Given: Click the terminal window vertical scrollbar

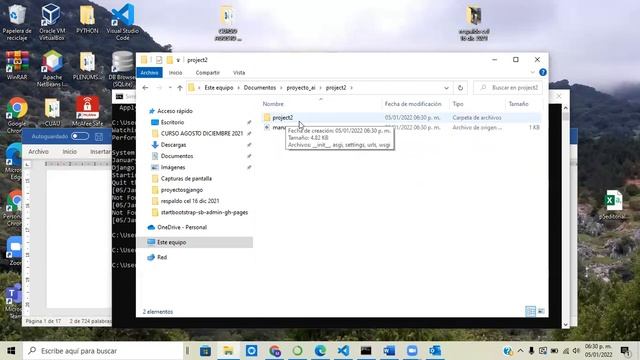Looking at the screenshot, I should 565,216.
